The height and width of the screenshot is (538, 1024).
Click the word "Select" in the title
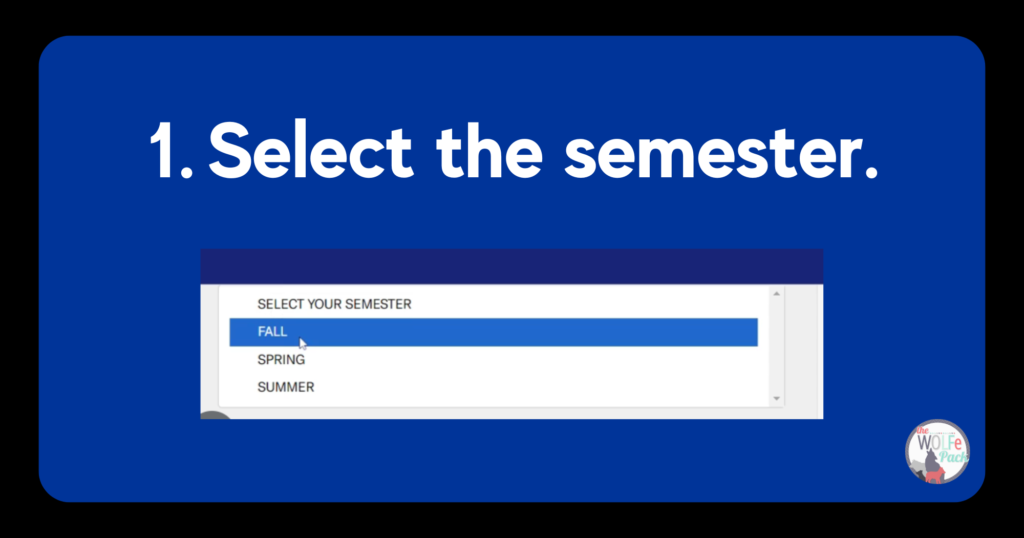click(x=311, y=151)
